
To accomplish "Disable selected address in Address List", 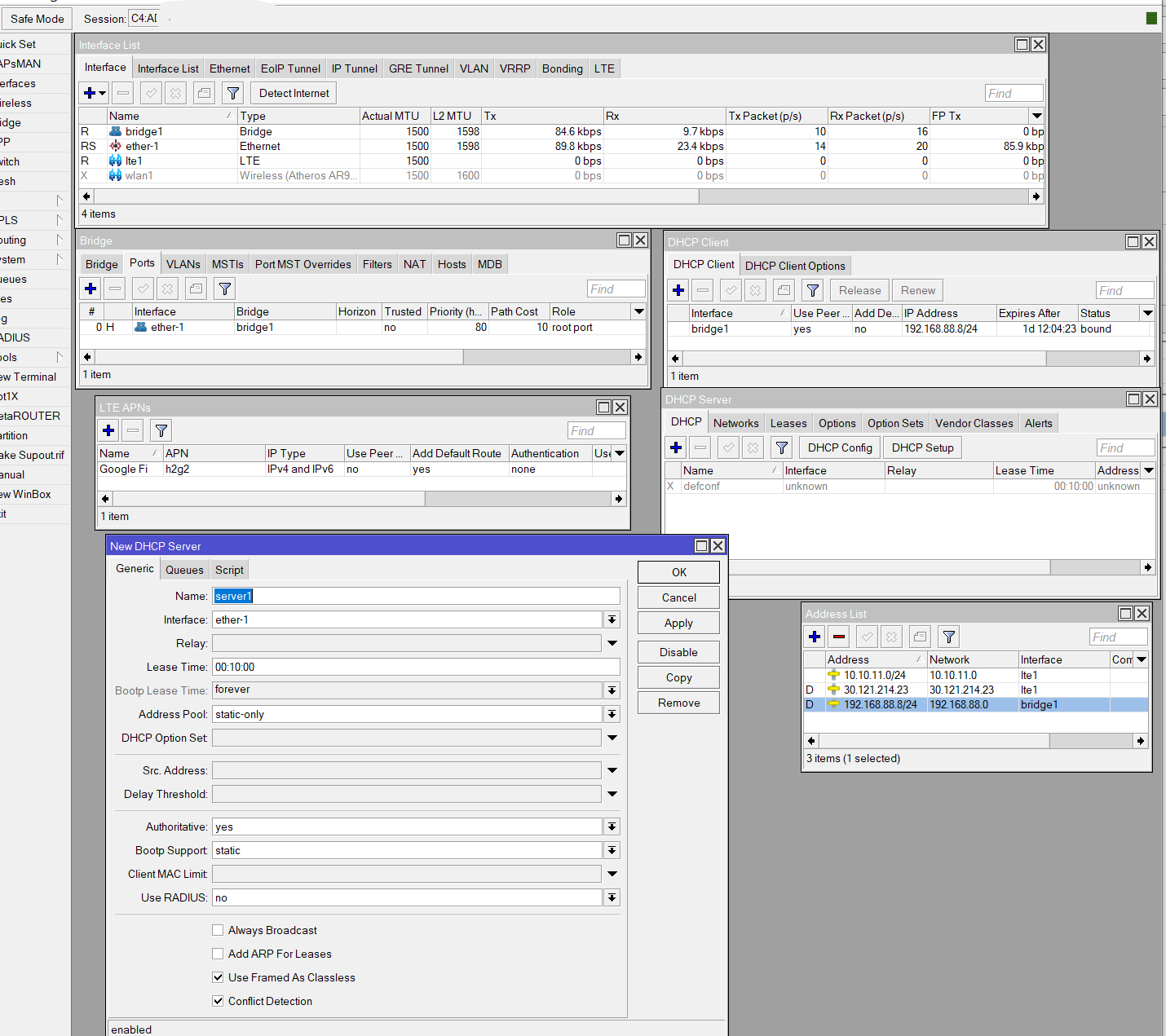I will [x=891, y=637].
